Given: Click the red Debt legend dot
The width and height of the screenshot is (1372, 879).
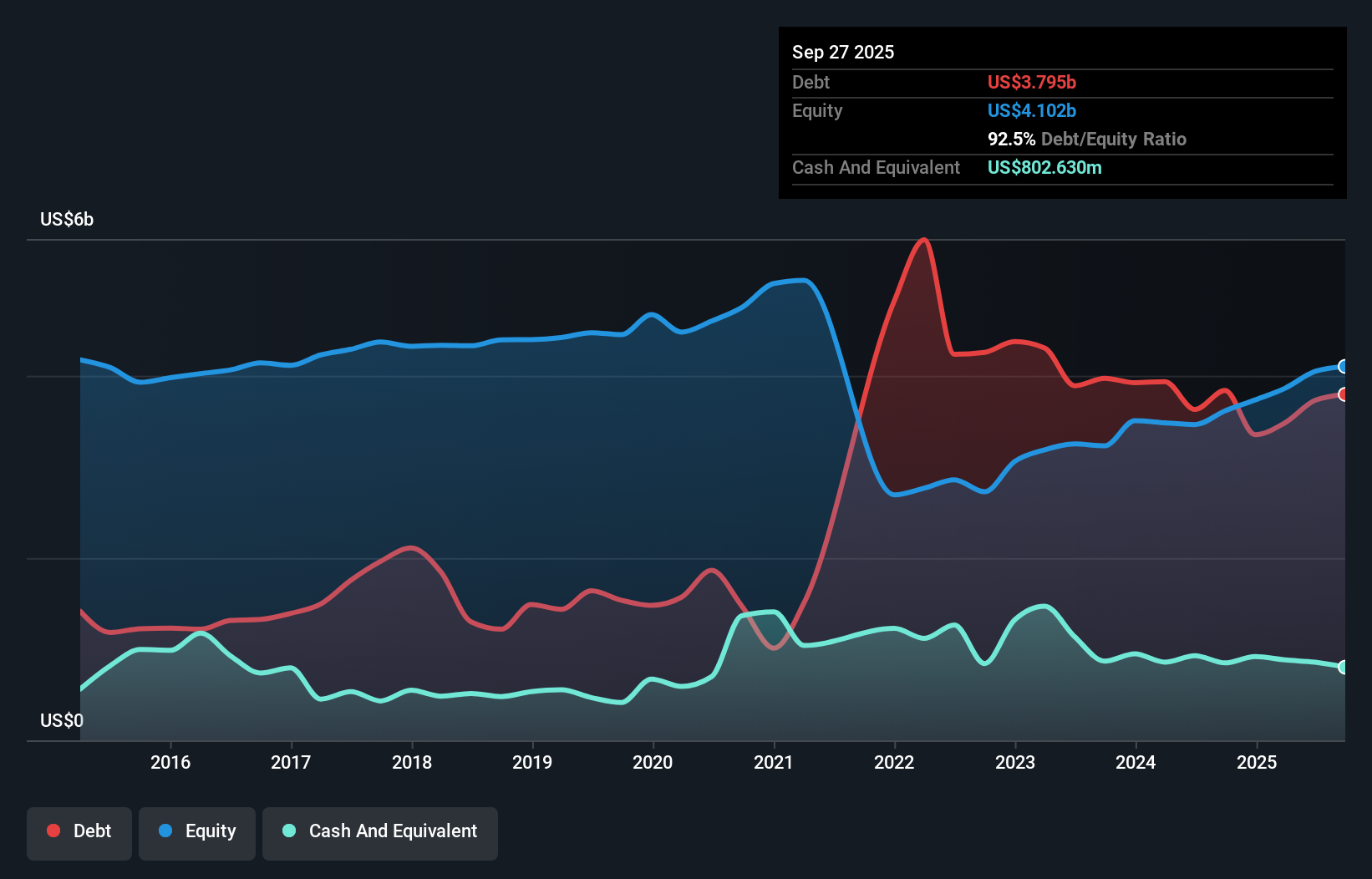Looking at the screenshot, I should (53, 831).
